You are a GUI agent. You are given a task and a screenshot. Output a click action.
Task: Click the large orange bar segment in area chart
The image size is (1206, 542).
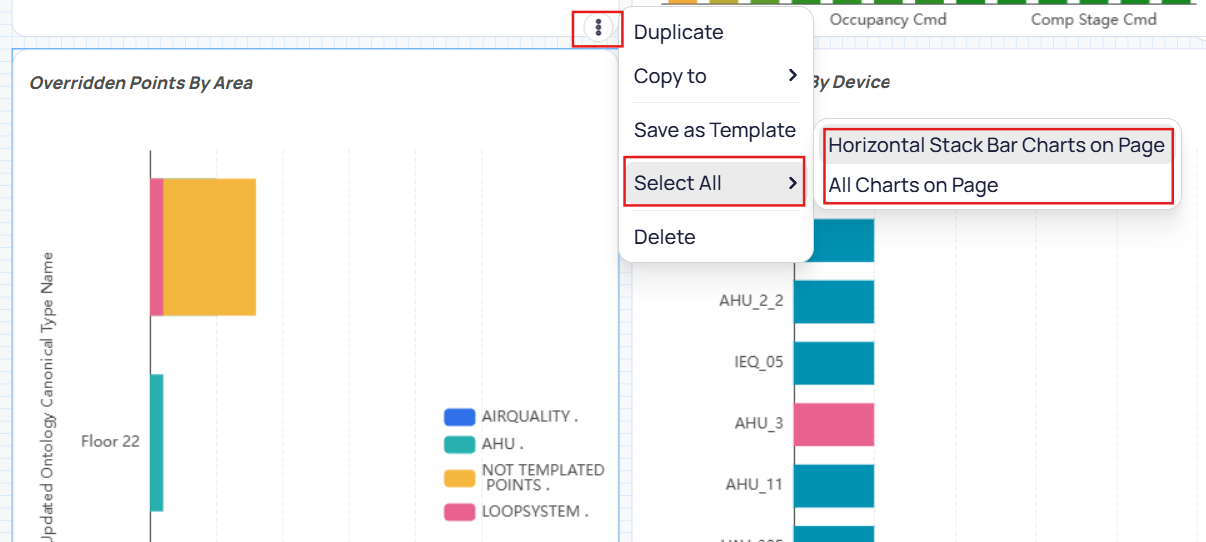[x=209, y=247]
